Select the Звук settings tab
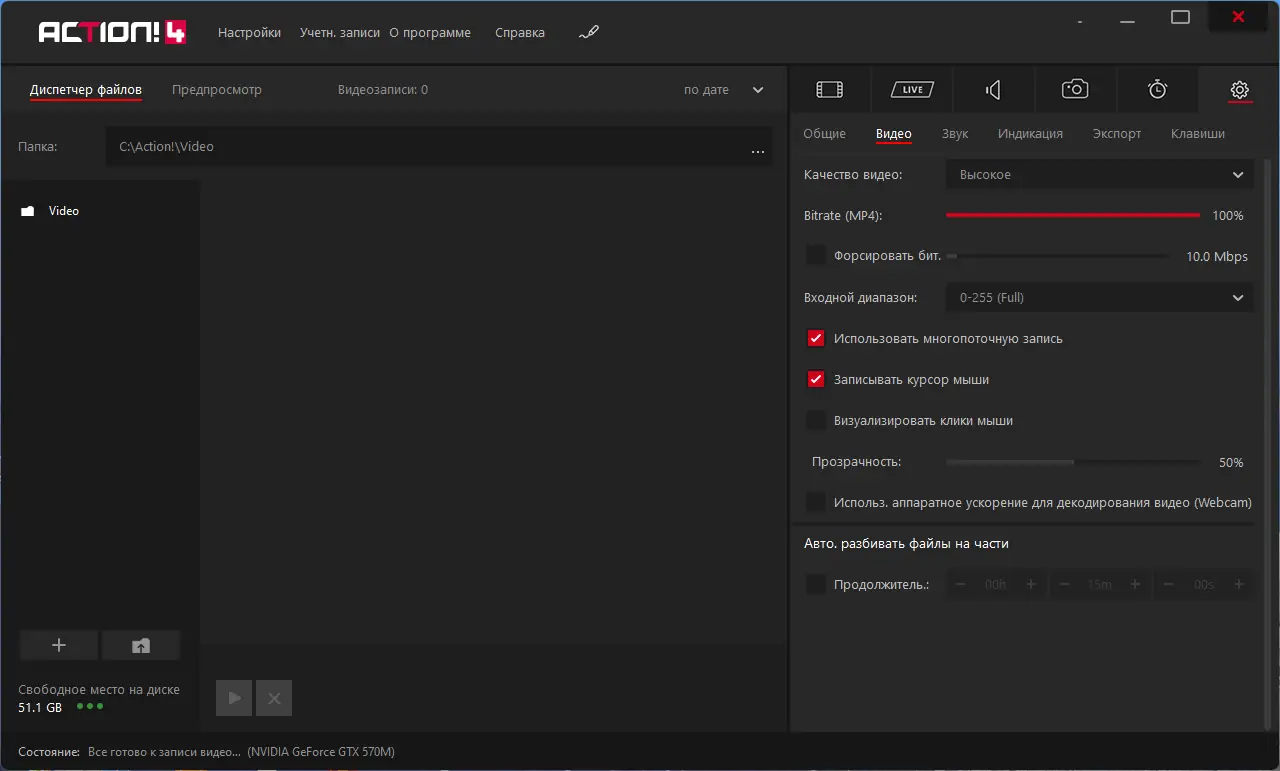Image resolution: width=1280 pixels, height=771 pixels. point(955,134)
